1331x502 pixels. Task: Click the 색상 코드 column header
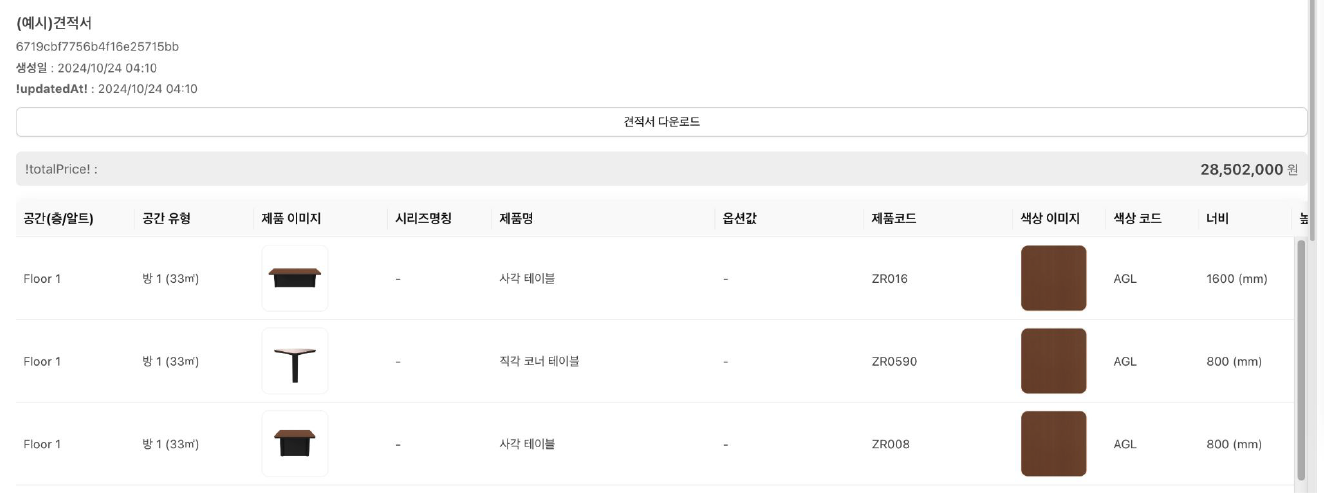(1137, 218)
